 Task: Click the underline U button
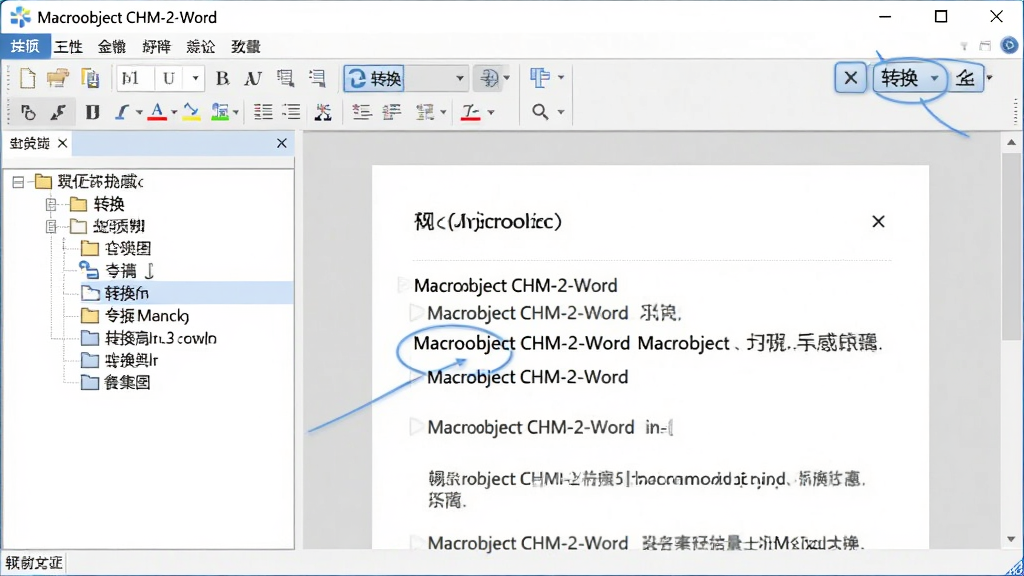(168, 78)
